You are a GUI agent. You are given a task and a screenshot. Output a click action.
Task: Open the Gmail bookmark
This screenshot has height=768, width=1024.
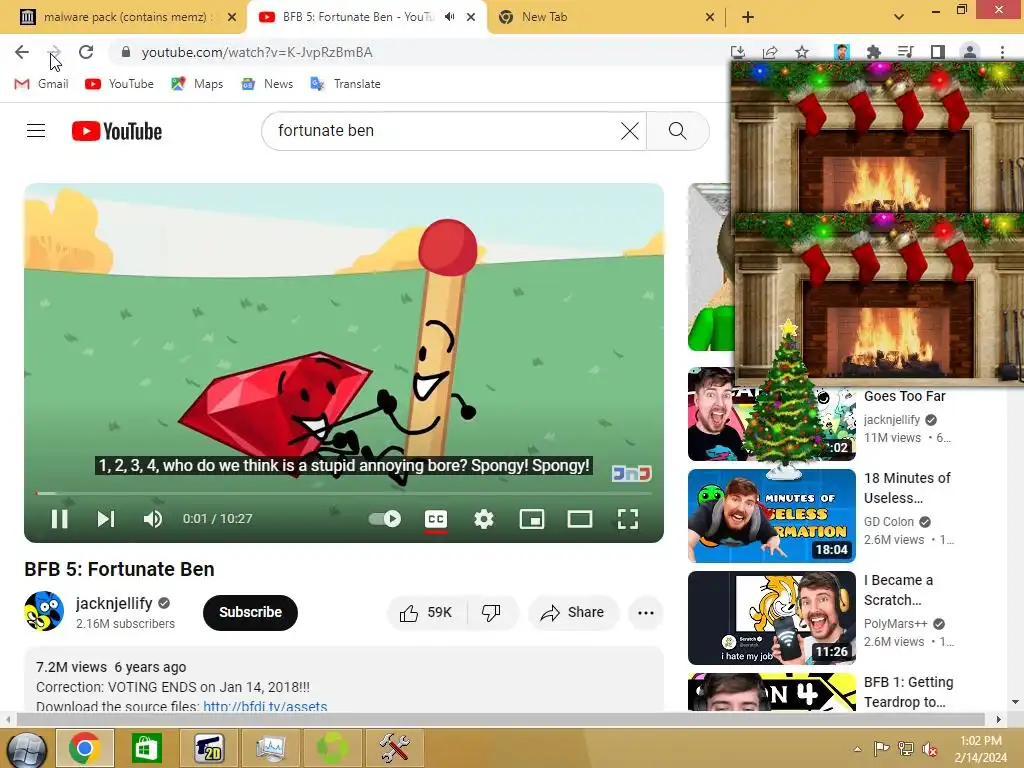[42, 84]
